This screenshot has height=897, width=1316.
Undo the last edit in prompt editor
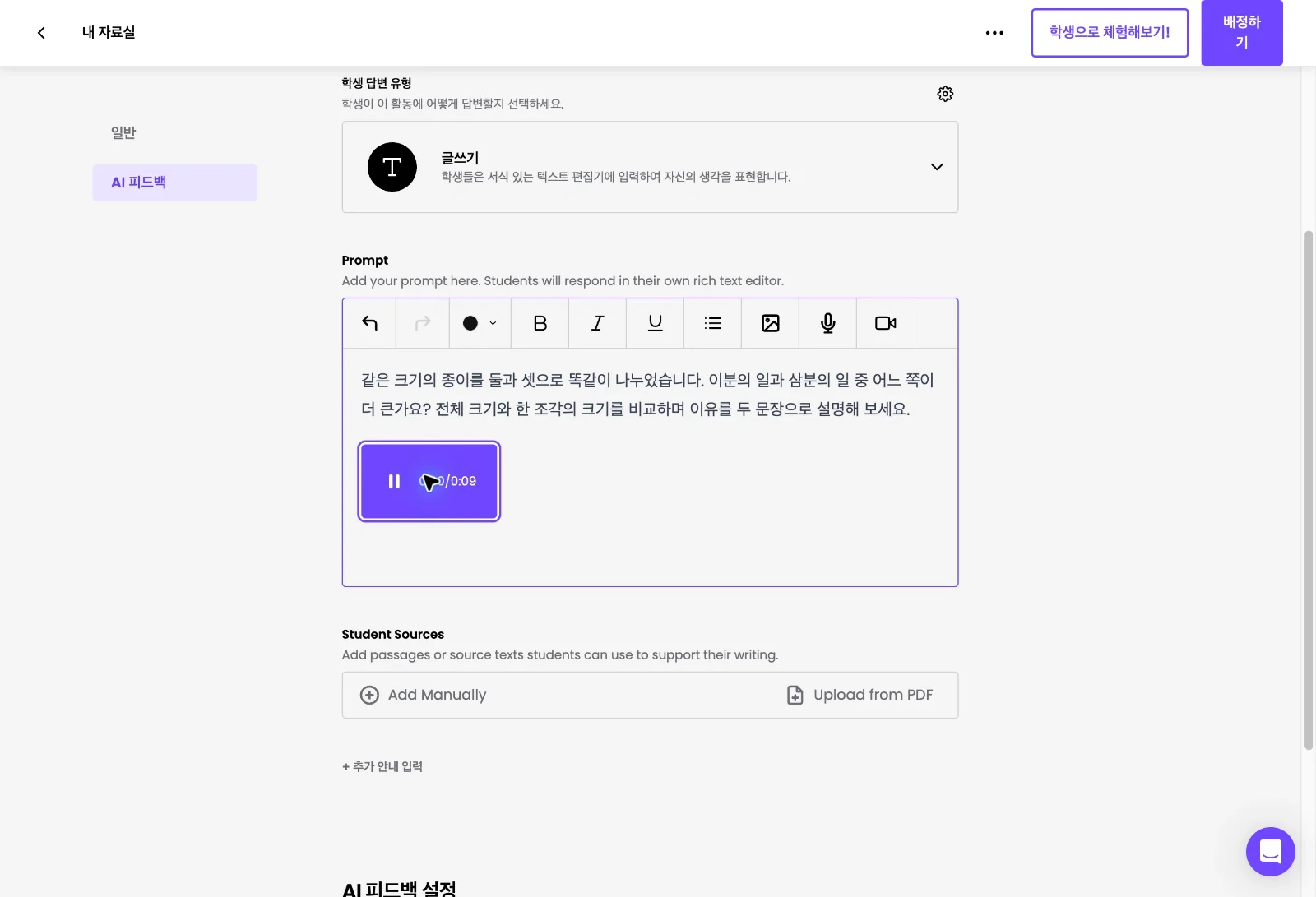pos(370,323)
